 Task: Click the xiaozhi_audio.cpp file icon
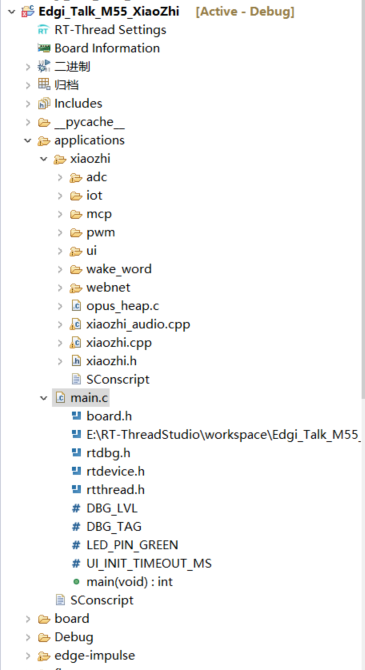coord(76,324)
